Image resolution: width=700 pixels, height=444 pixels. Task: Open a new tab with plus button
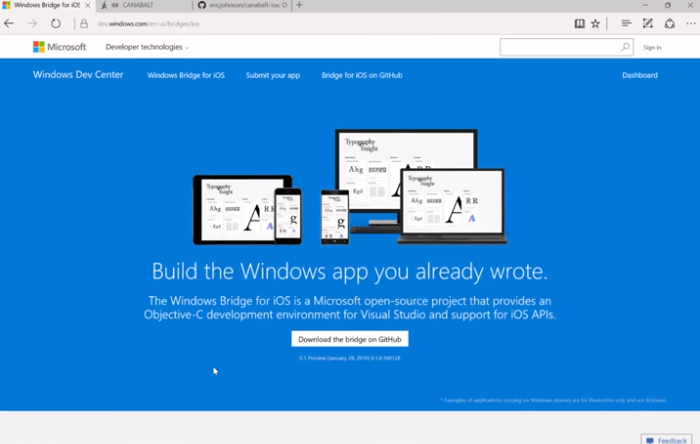coord(299,5)
